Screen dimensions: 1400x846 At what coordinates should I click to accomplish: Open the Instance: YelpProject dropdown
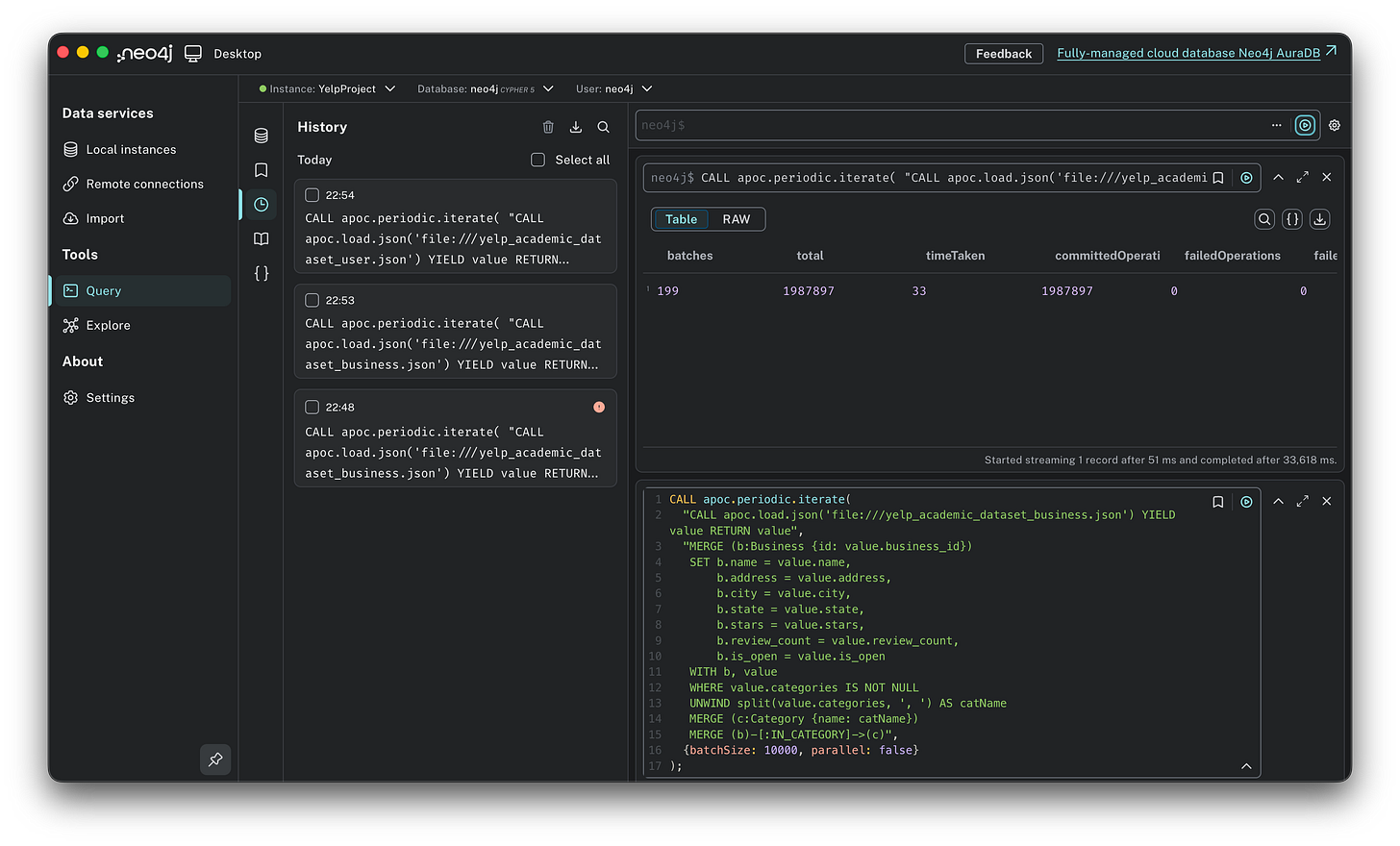(327, 87)
